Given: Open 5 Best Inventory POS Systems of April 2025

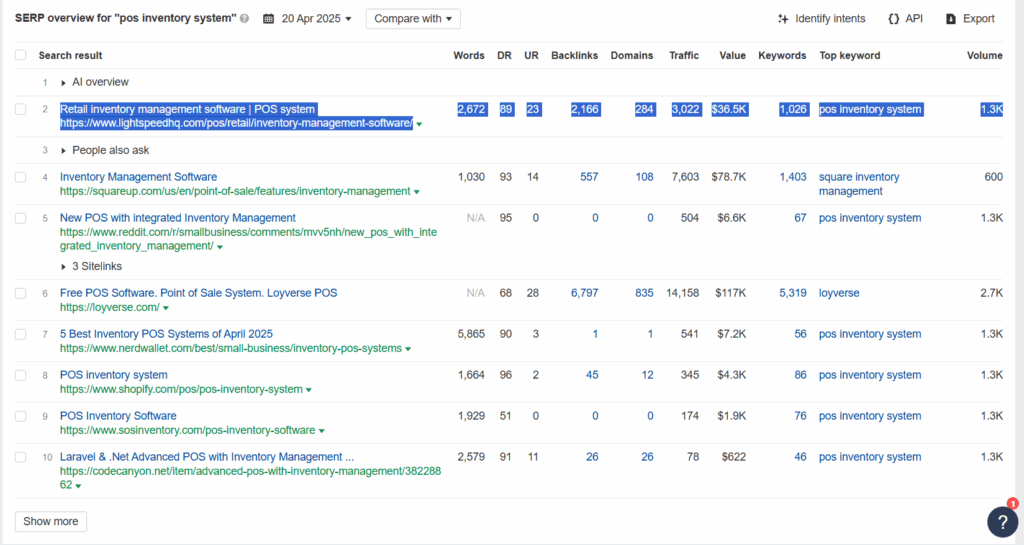Looking at the screenshot, I should [x=167, y=334].
